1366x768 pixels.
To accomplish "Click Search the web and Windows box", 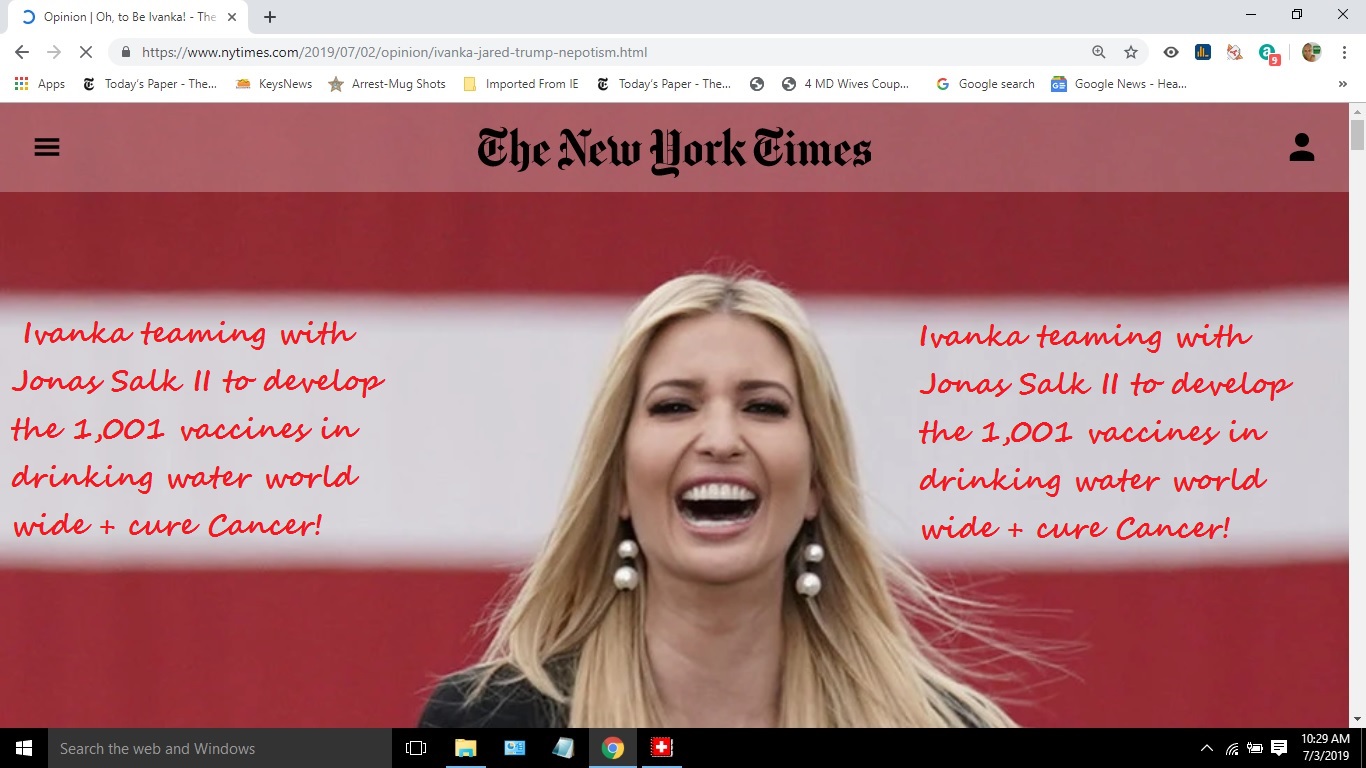I will (x=220, y=748).
